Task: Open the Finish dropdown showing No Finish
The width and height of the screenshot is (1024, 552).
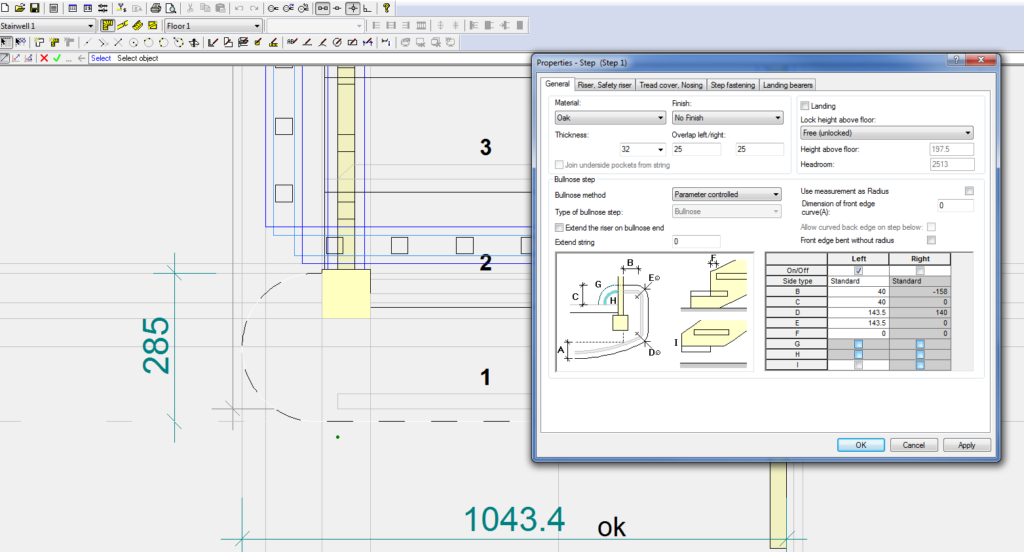Action: pyautogui.click(x=727, y=118)
